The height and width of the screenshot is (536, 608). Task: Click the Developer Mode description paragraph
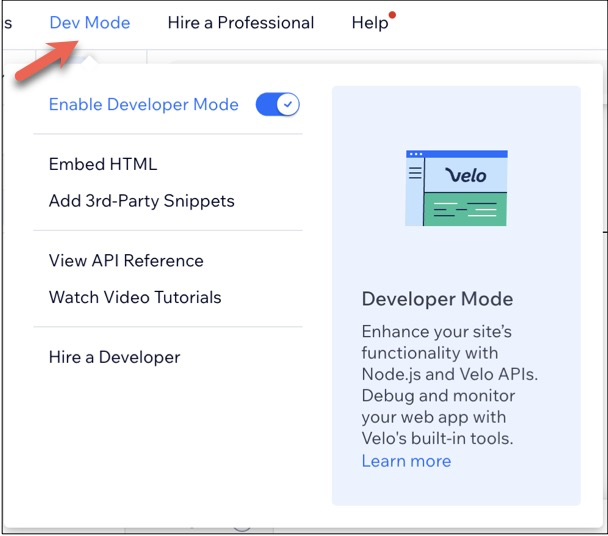click(450, 385)
